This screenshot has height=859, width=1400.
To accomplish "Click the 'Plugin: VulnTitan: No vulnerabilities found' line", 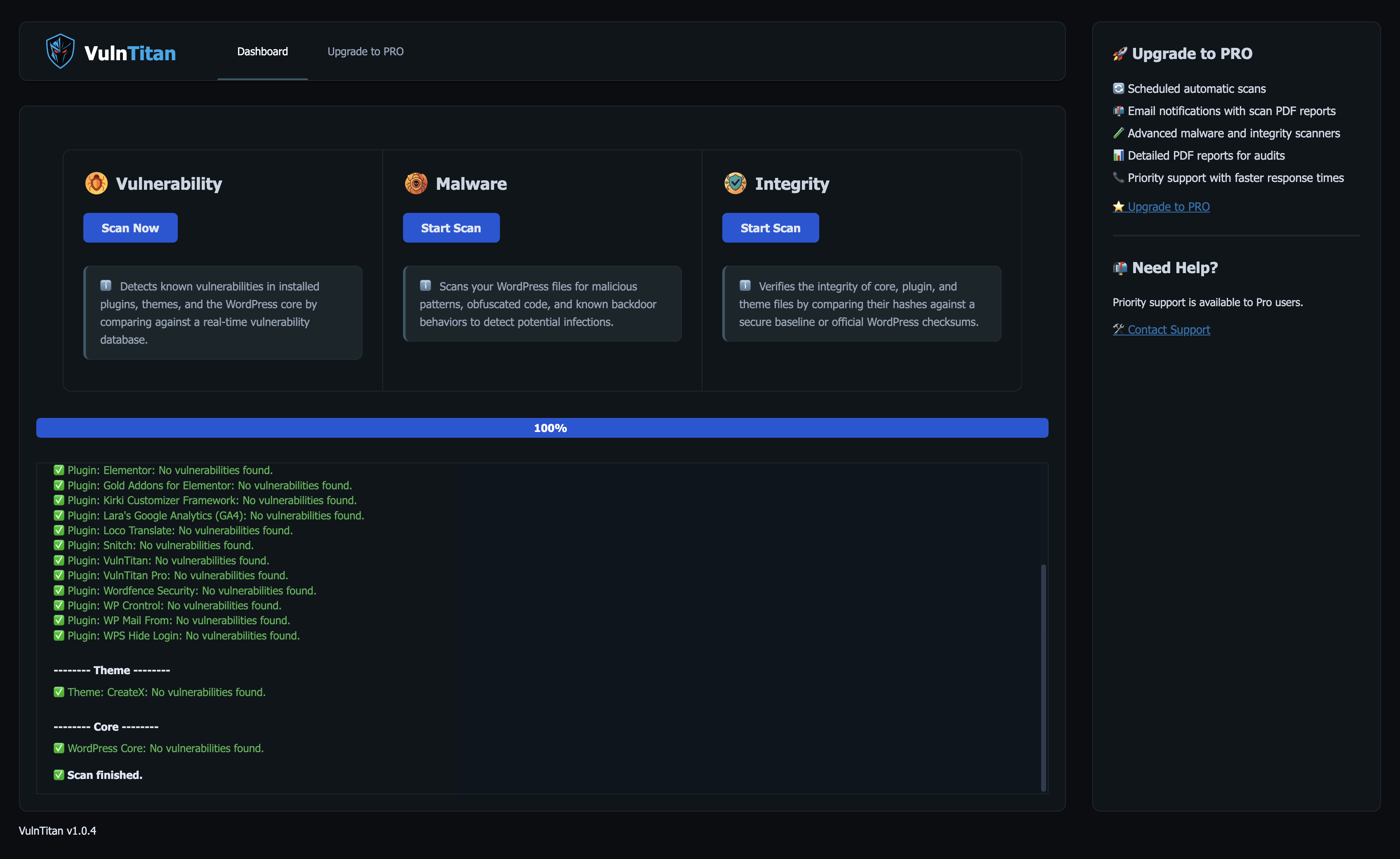I will tap(161, 560).
